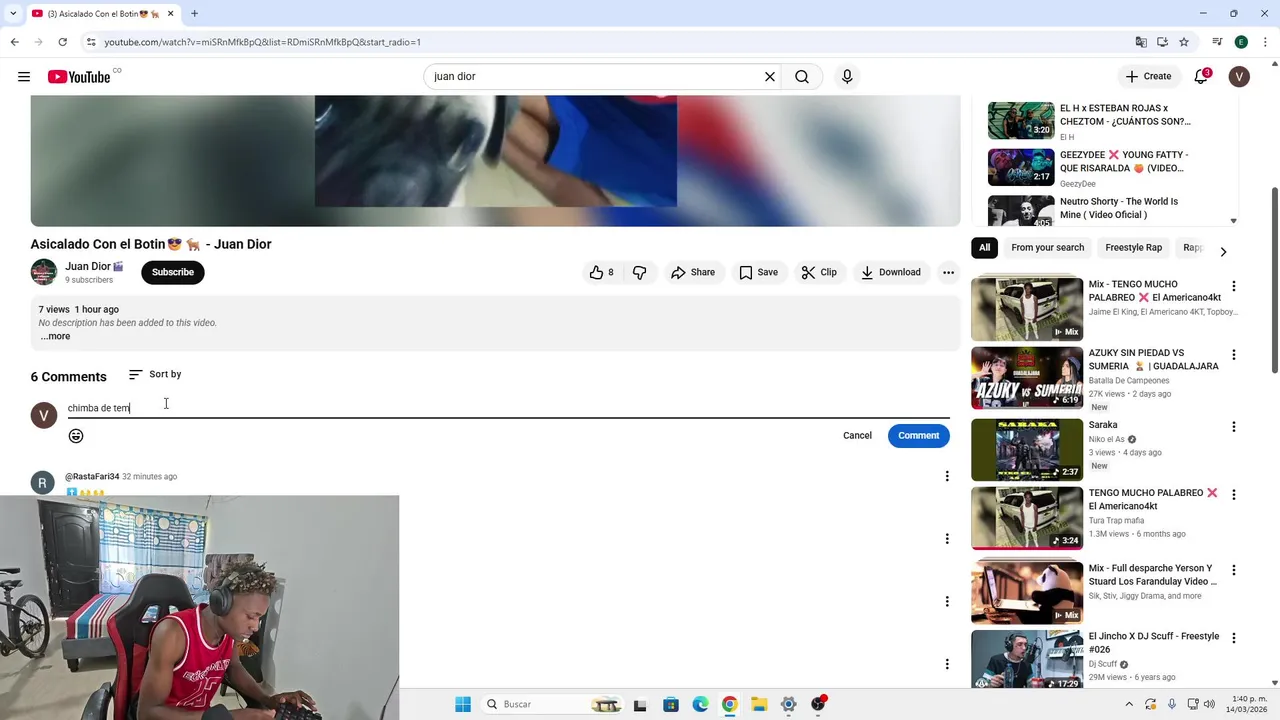Viewport: 1280px width, 720px height.
Task: Open the Saraka video thumbnail
Action: coord(1027,450)
